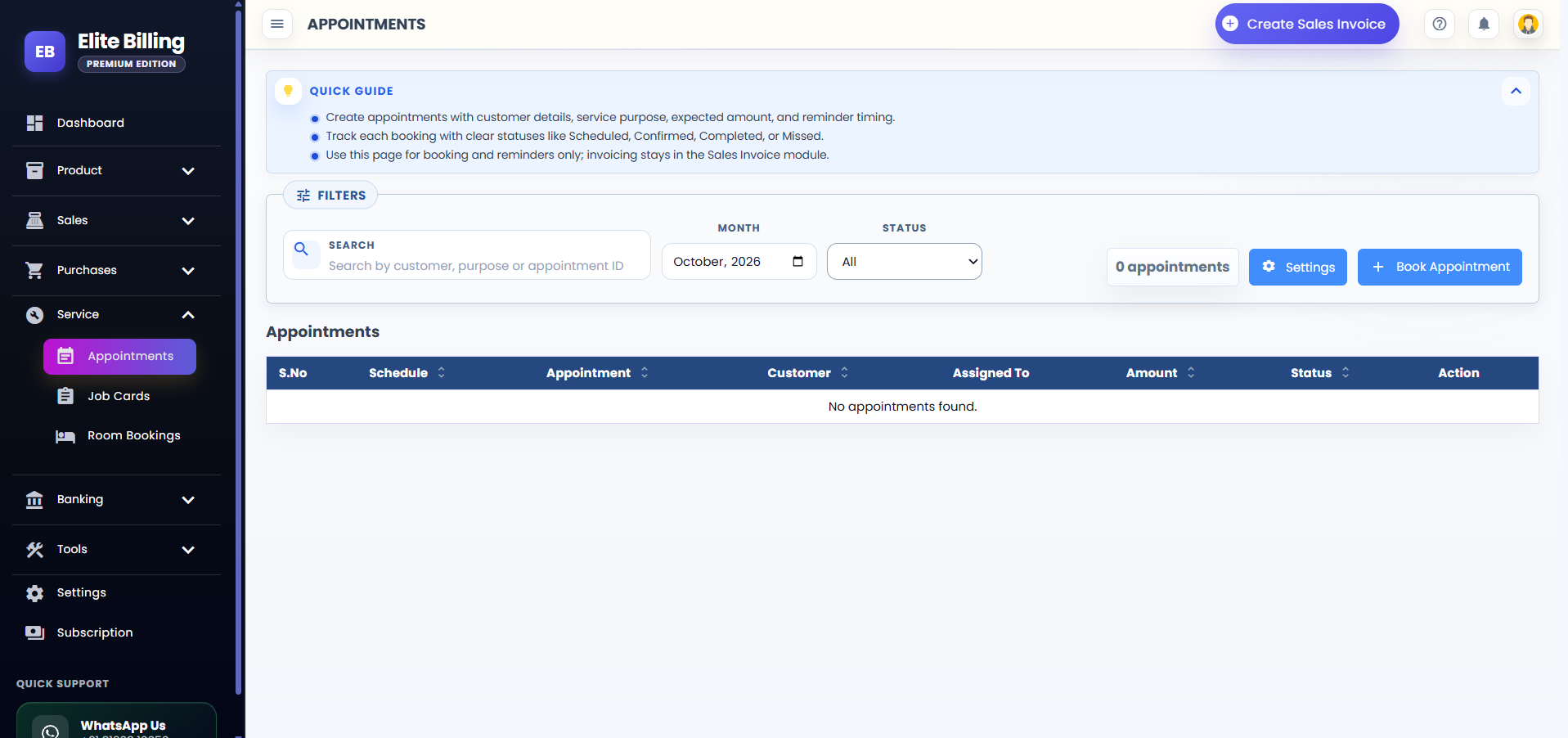Click the 0 appointments counter
Viewport: 1568px width, 738px height.
pyautogui.click(x=1173, y=267)
